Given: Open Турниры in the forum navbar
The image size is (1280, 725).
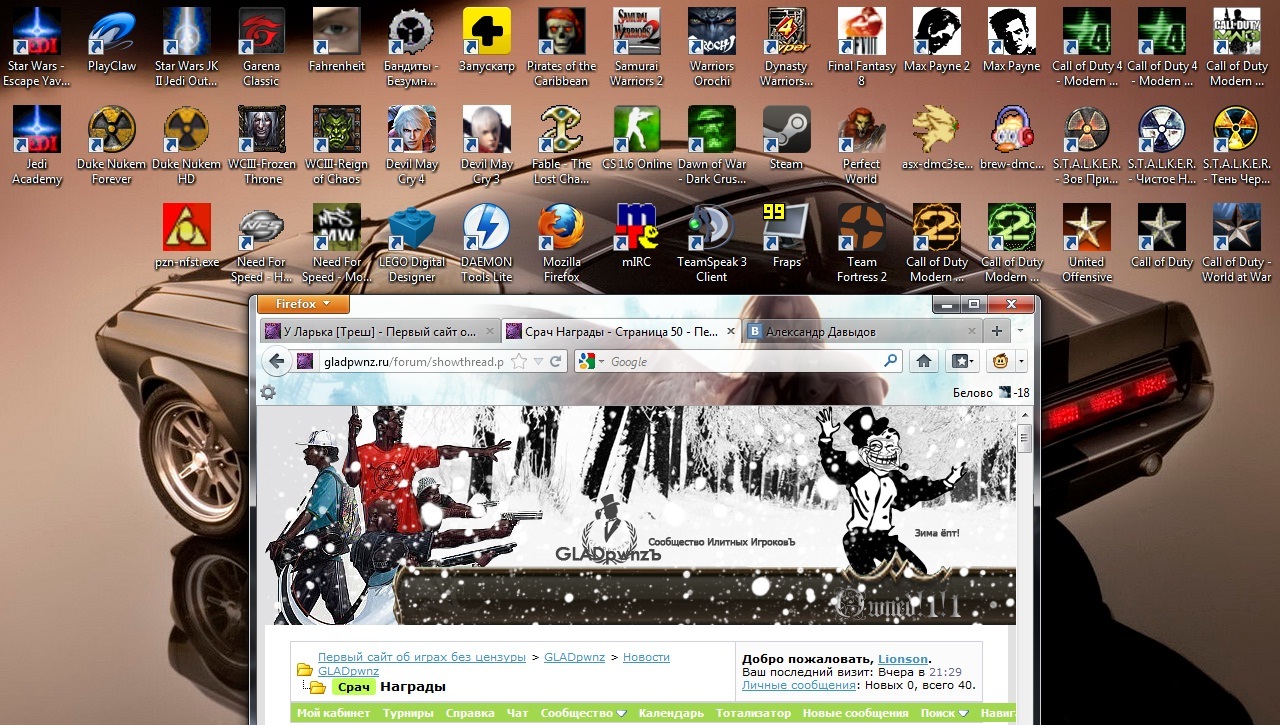Looking at the screenshot, I should coord(408,713).
